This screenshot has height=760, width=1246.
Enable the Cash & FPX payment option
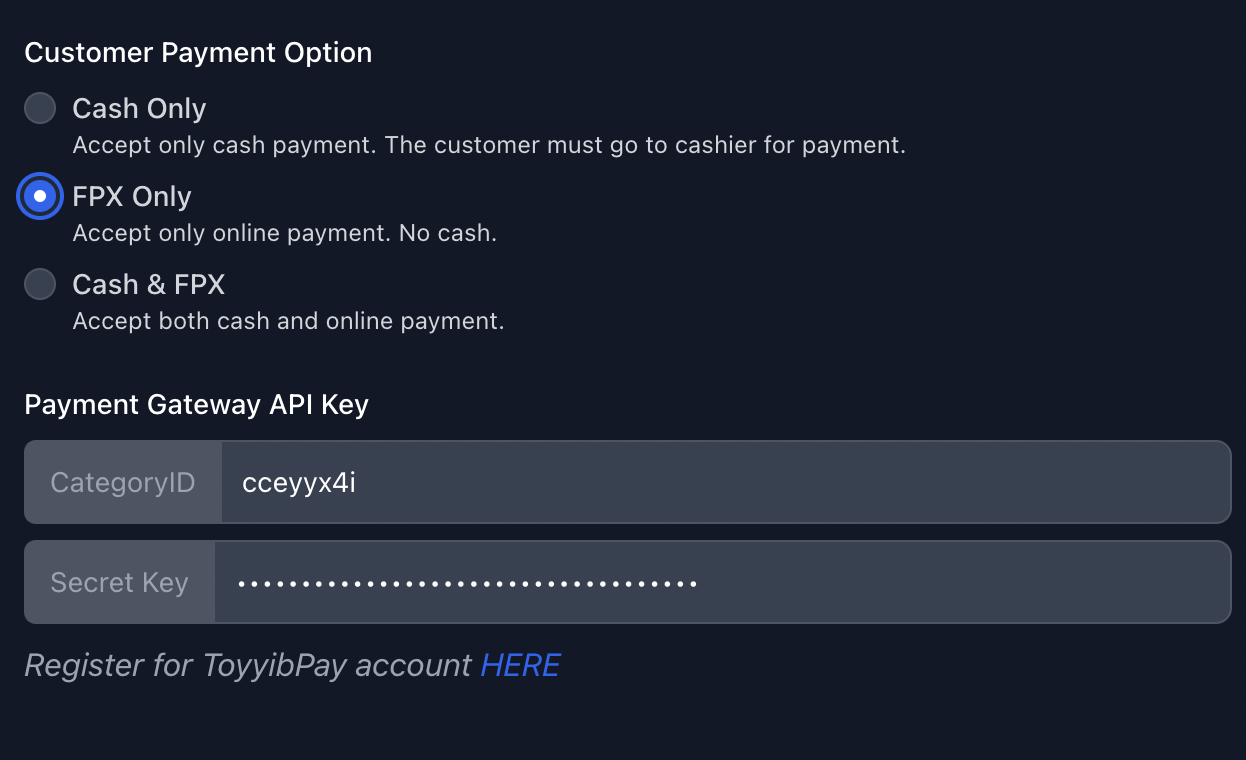39,284
